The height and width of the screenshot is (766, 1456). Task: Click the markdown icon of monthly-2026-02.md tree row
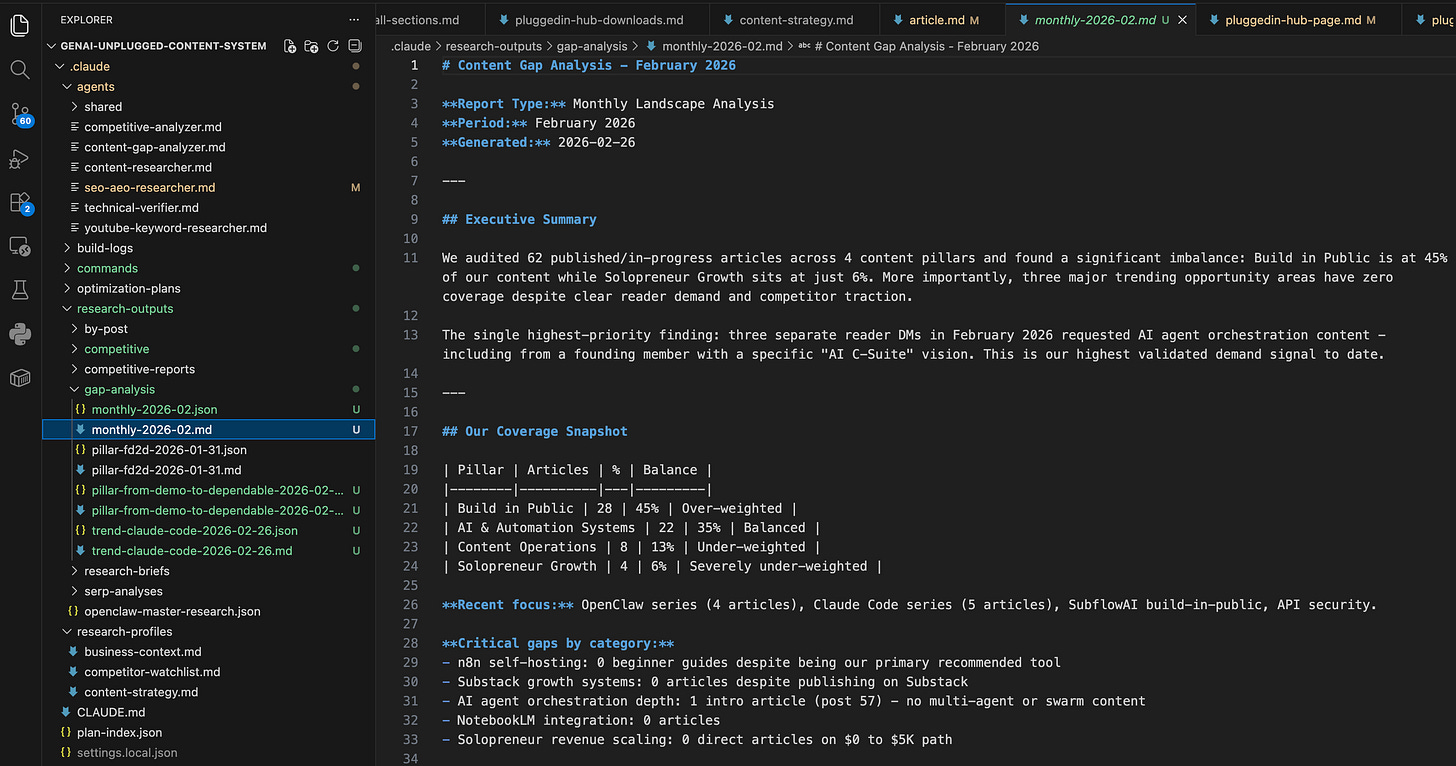[x=81, y=429]
